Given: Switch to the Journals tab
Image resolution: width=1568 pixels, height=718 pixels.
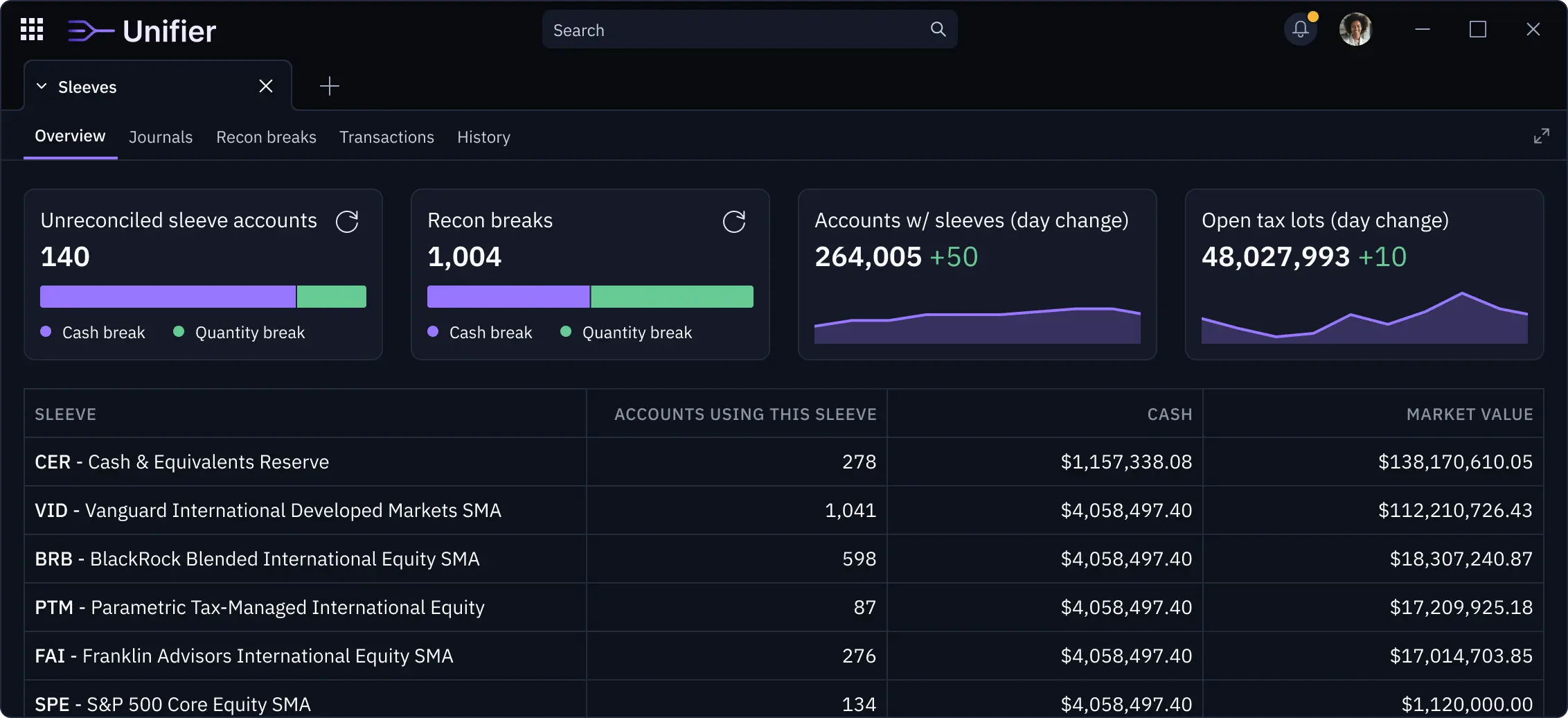Looking at the screenshot, I should pos(161,137).
